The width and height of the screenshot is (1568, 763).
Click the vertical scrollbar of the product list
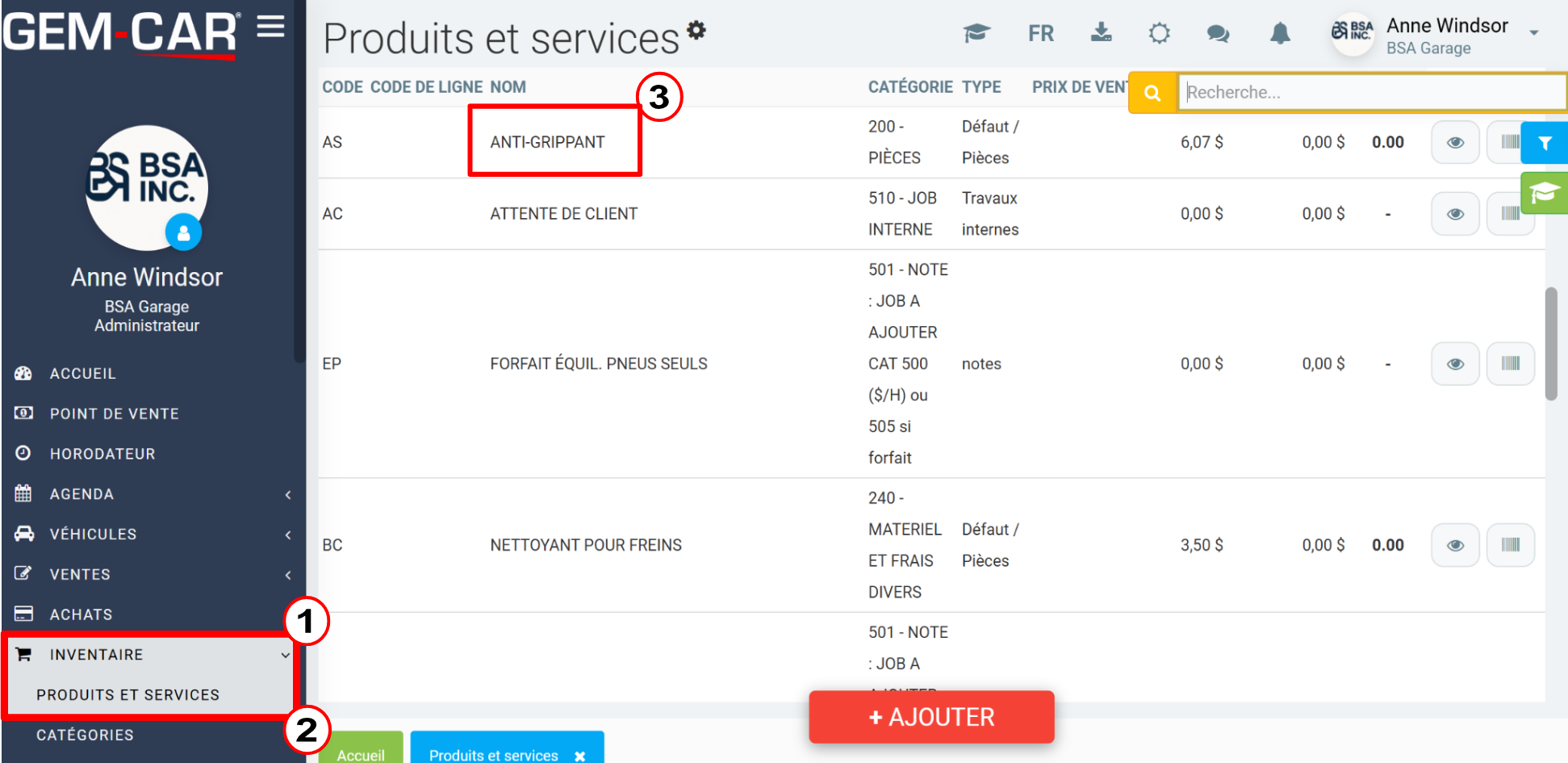click(1550, 343)
